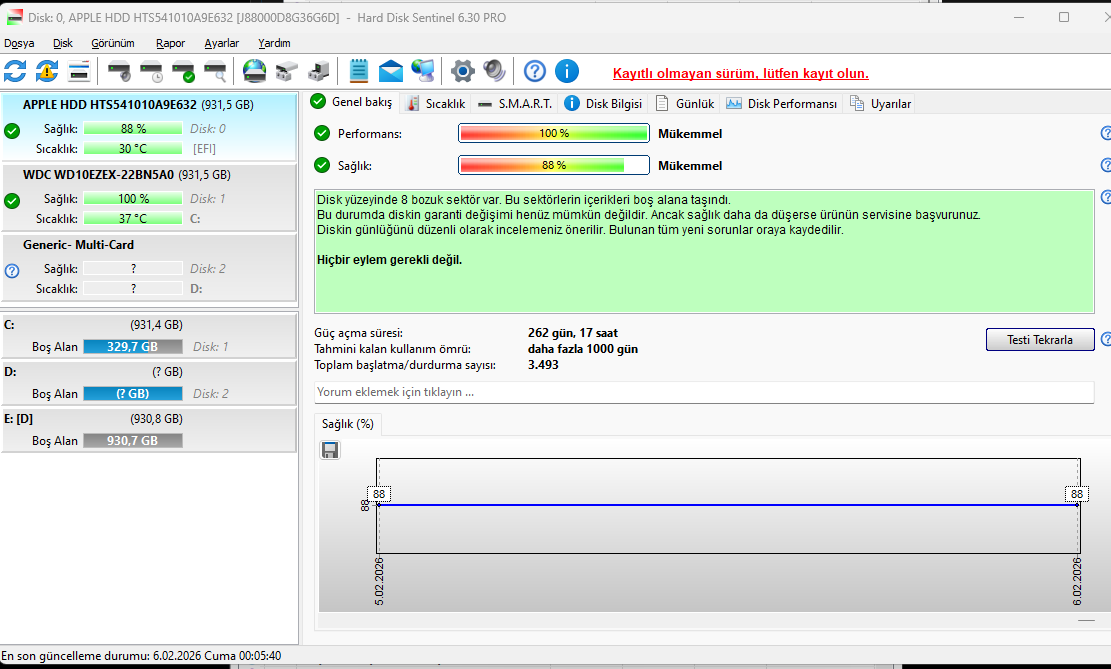Open the Görünüm menu
1111x669 pixels.
tap(113, 43)
